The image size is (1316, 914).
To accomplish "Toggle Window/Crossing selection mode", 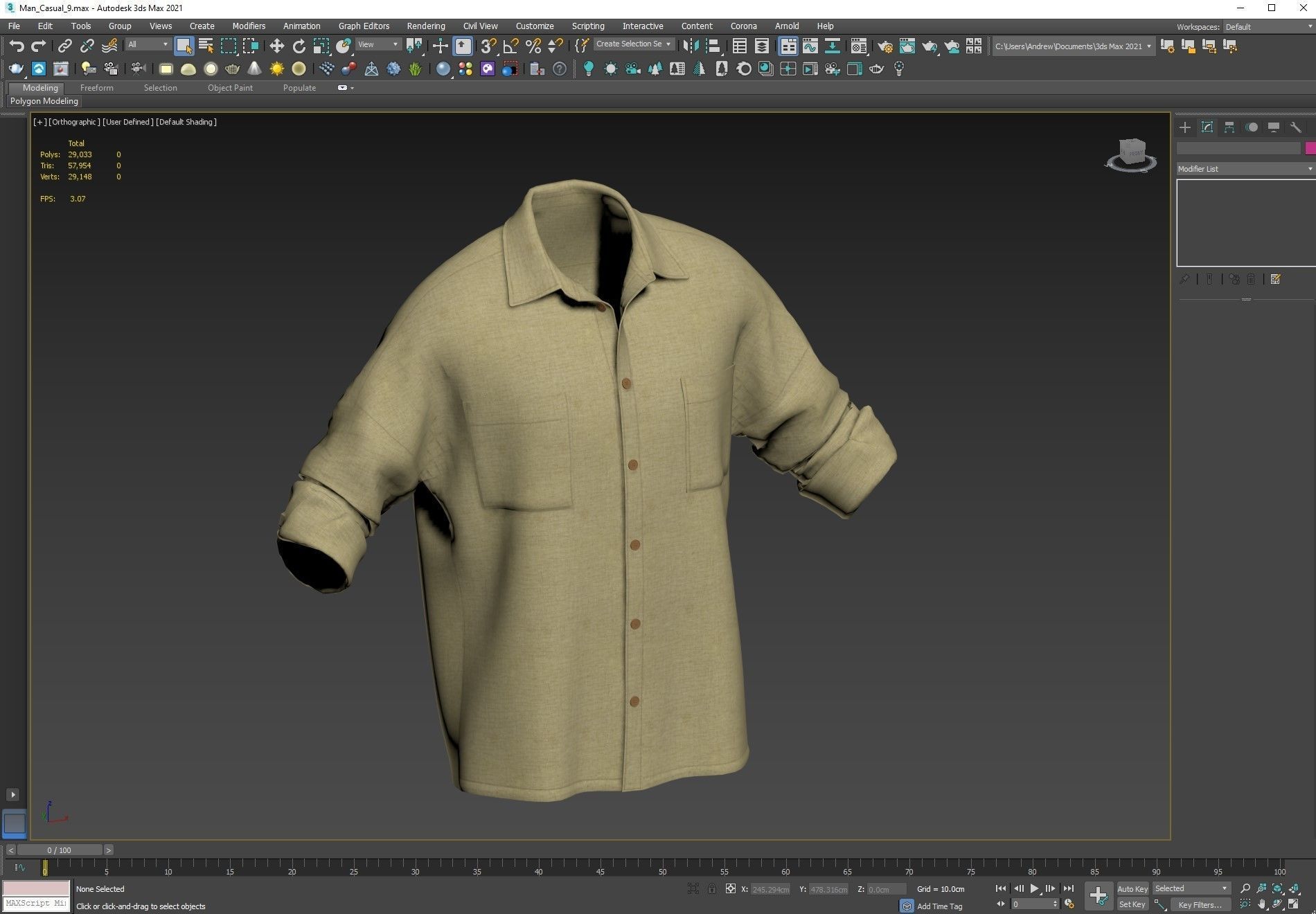I will tap(250, 46).
